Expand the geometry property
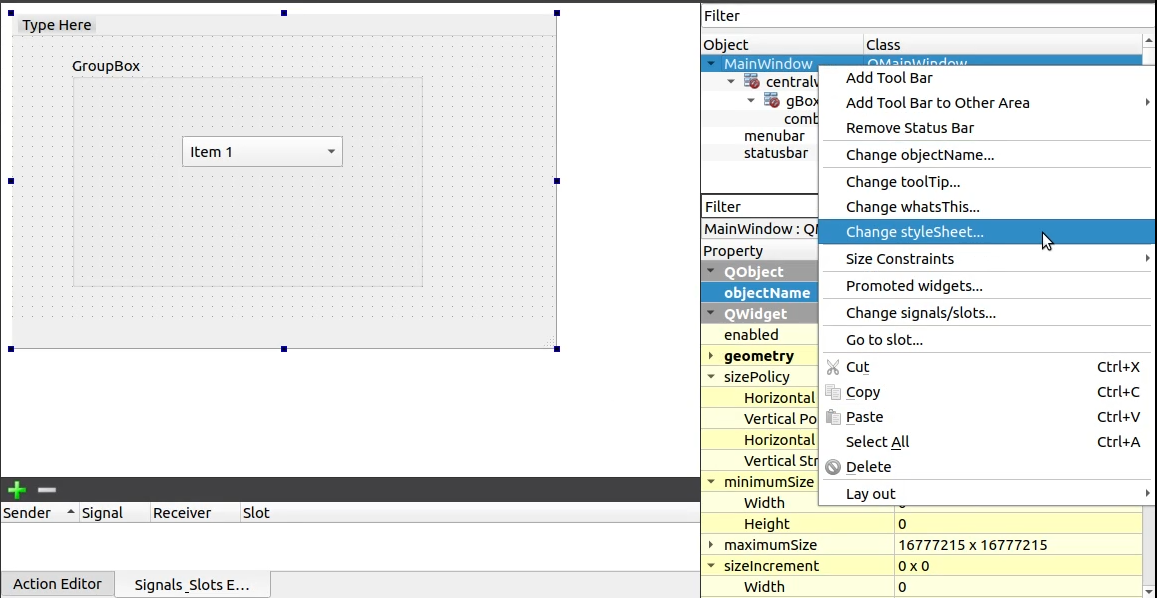 [x=711, y=356]
